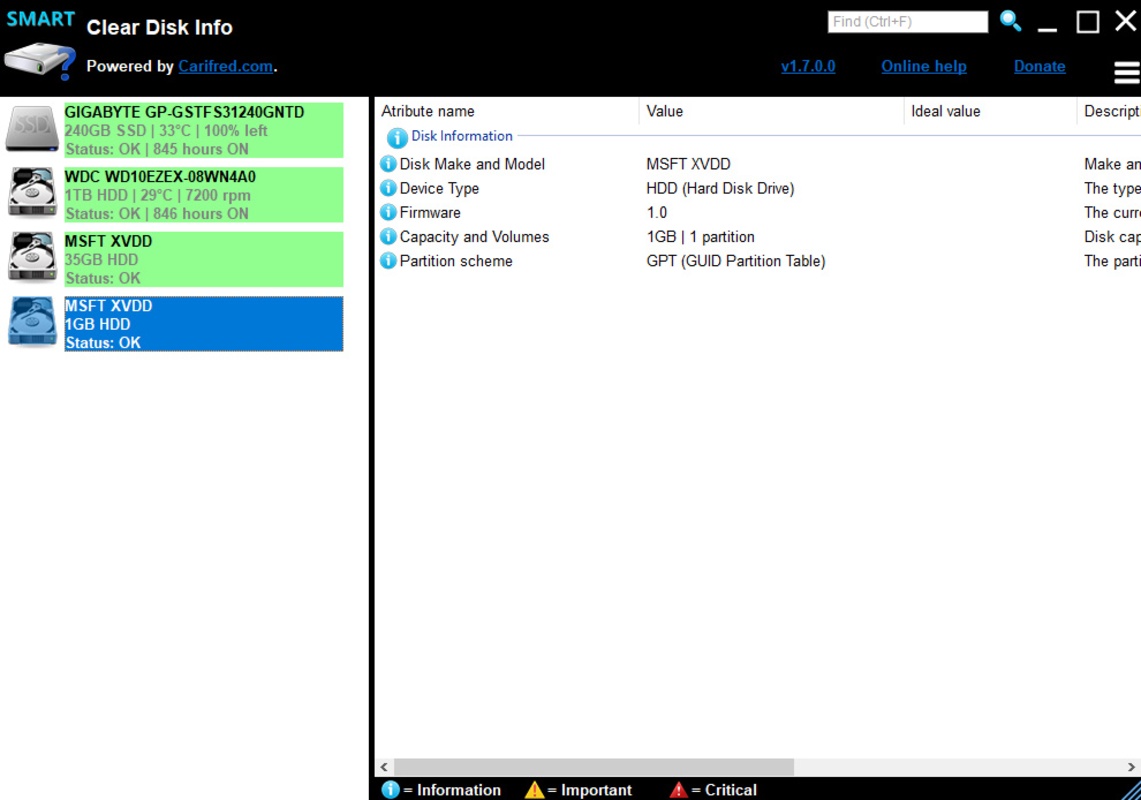Open the Carifred.com link

click(226, 66)
